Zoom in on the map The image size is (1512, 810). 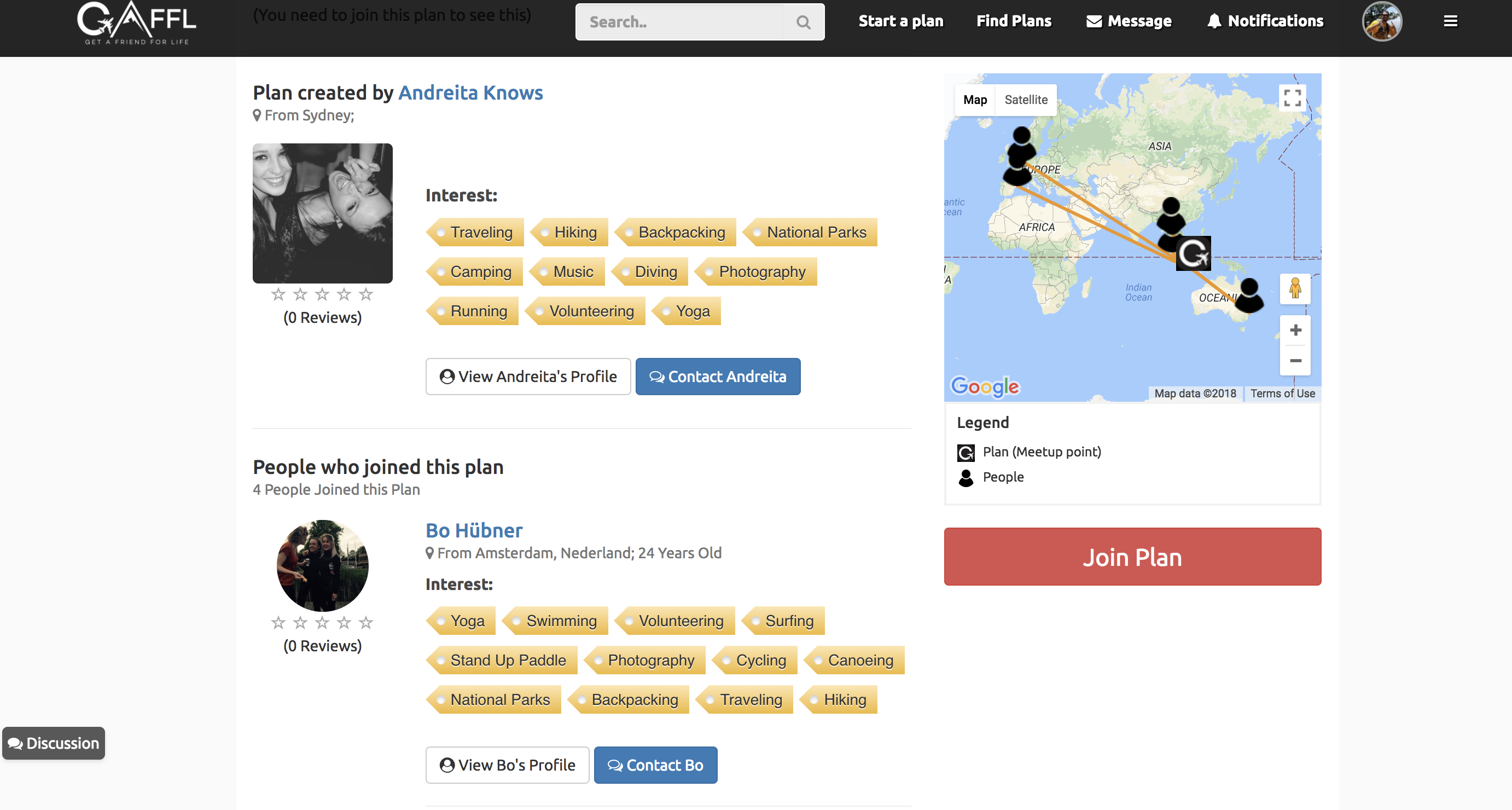coord(1295,330)
